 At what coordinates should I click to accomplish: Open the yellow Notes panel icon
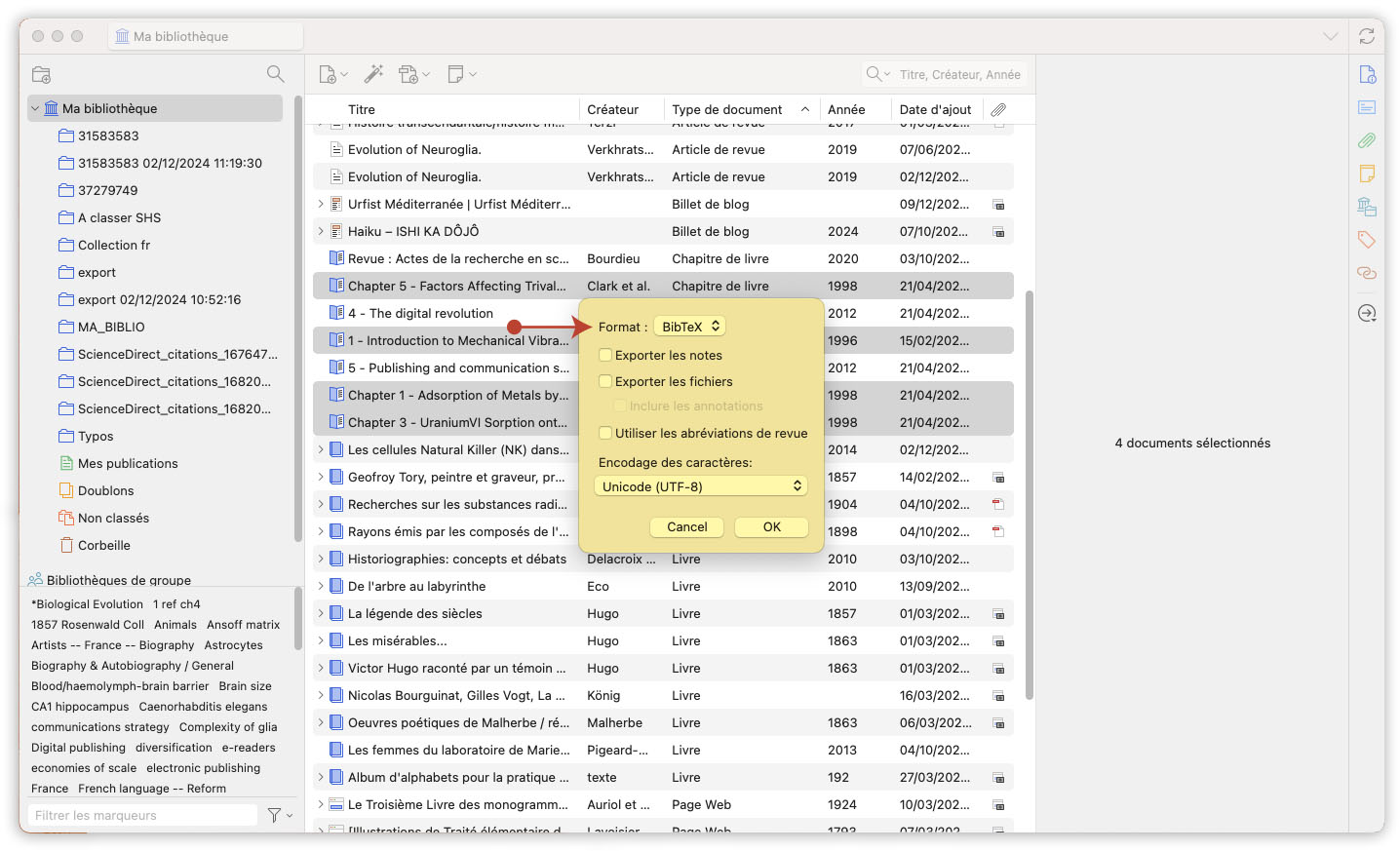(1367, 174)
